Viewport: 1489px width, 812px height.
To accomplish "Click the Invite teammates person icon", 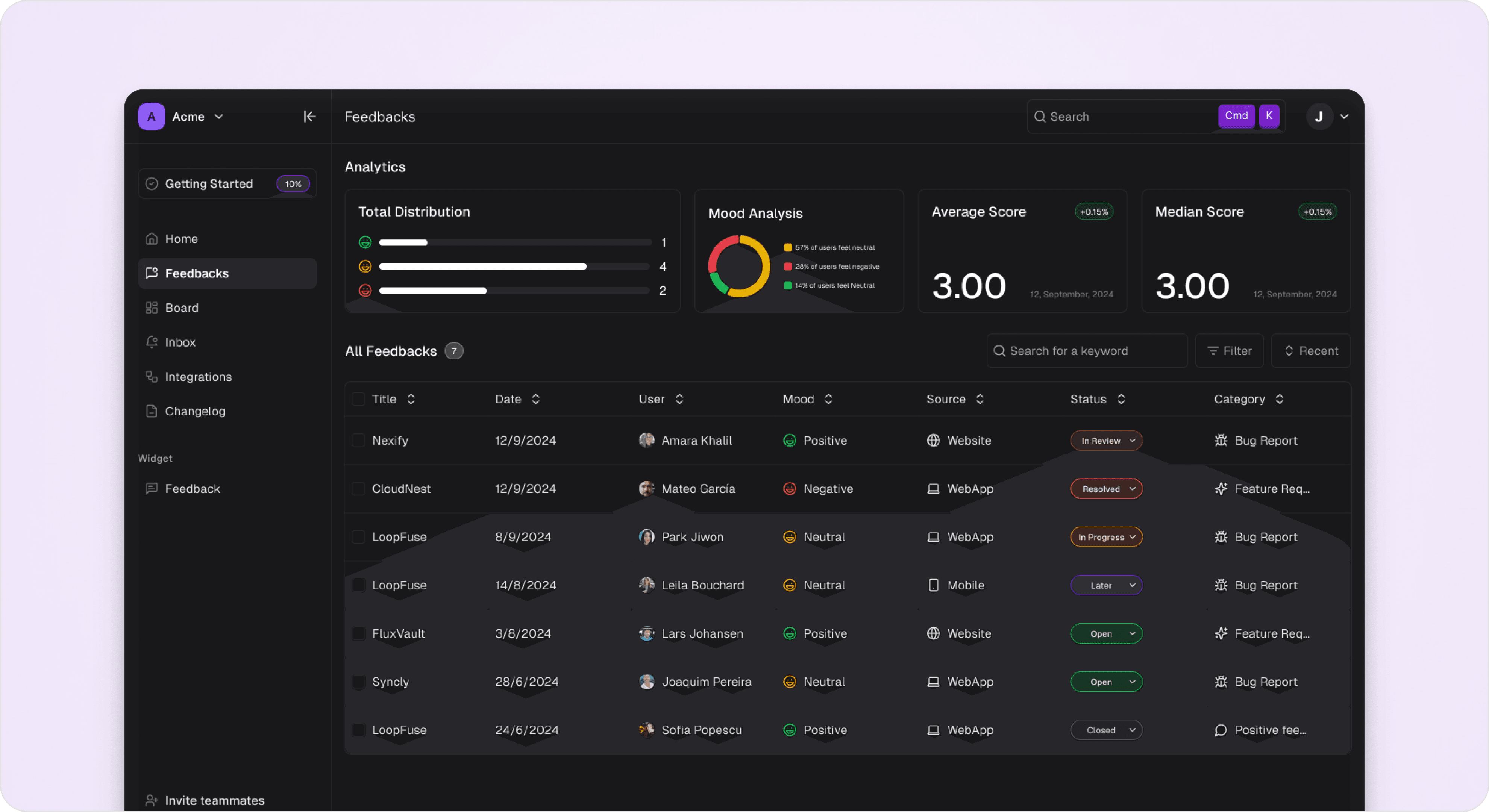I will [152, 800].
